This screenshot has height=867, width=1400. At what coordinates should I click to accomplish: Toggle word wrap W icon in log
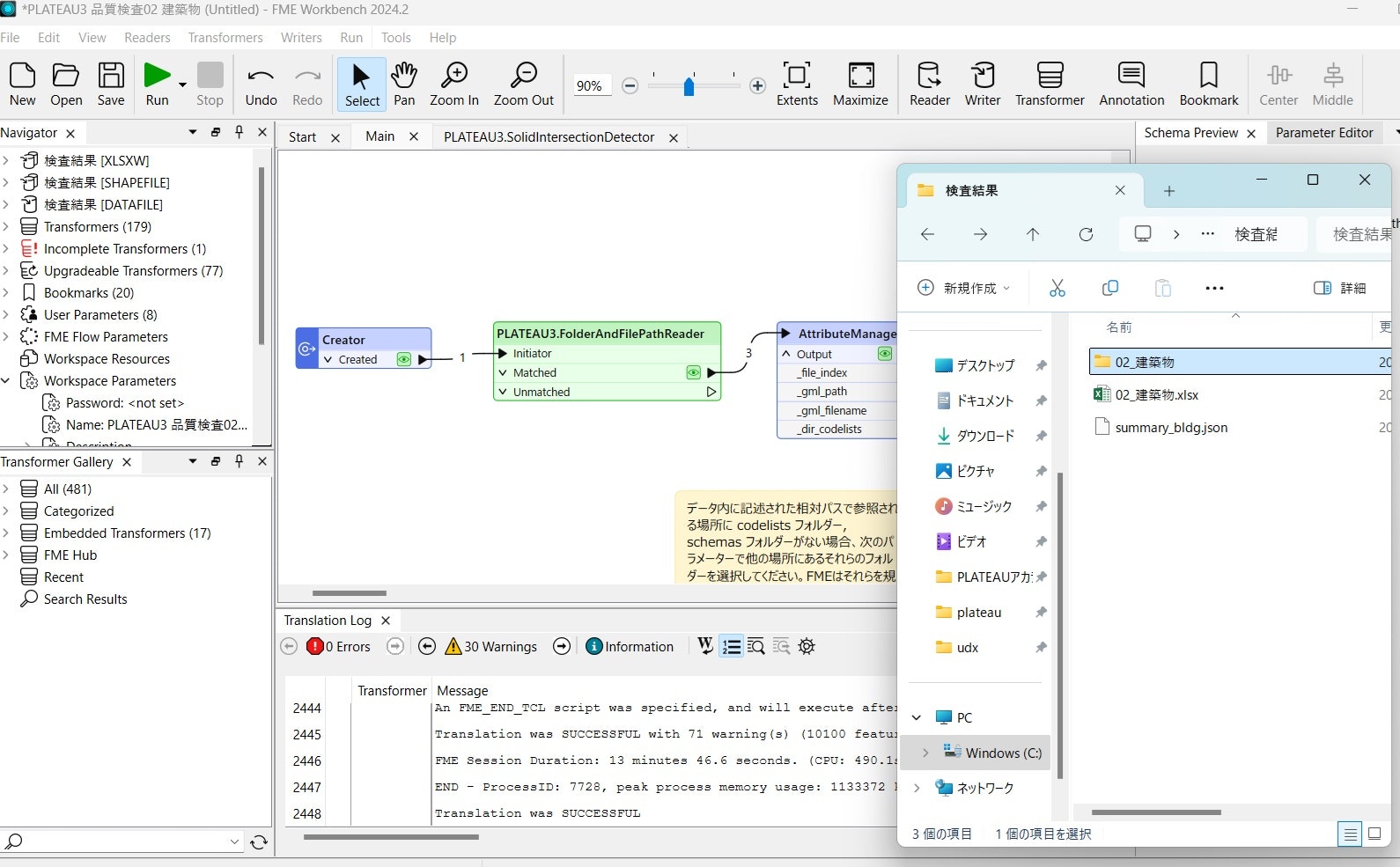[705, 646]
